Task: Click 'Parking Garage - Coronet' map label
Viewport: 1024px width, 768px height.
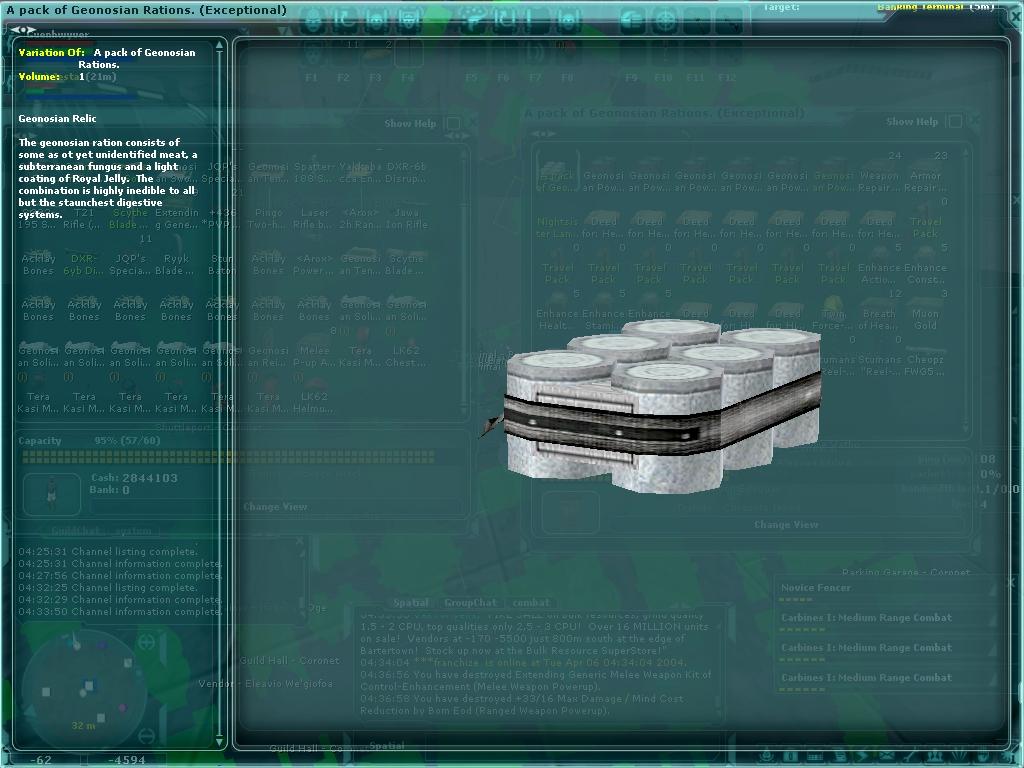Action: [x=905, y=572]
